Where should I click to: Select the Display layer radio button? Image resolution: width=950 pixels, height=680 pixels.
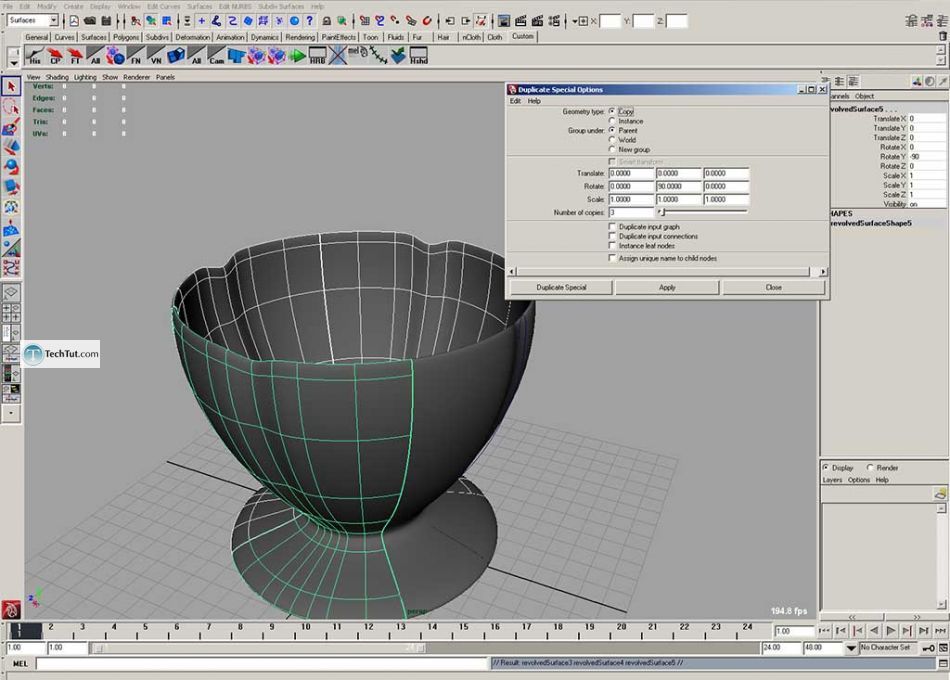pyautogui.click(x=826, y=467)
